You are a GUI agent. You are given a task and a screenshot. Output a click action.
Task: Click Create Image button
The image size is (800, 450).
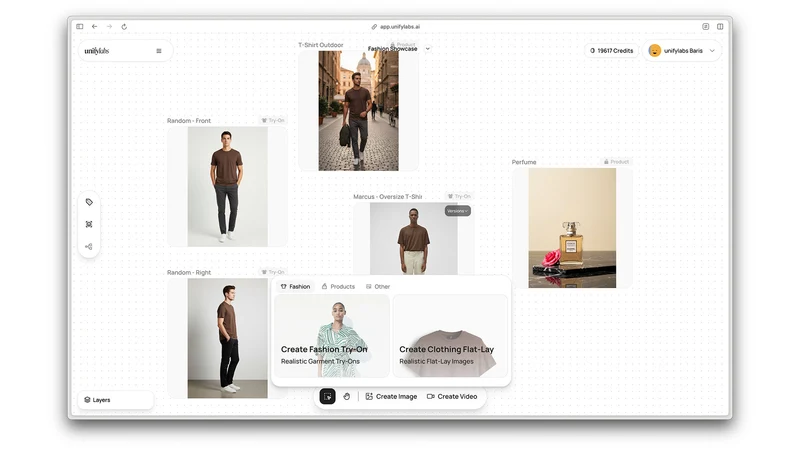click(x=391, y=396)
